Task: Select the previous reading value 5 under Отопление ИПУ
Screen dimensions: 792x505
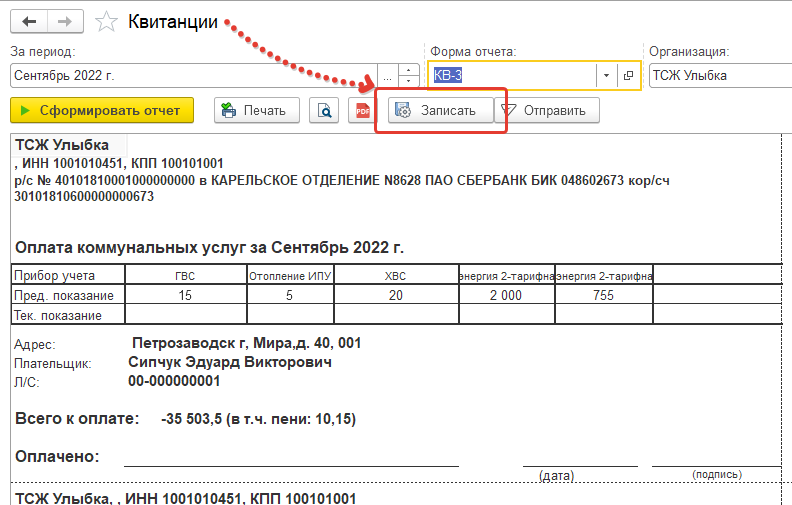Action: [290, 295]
